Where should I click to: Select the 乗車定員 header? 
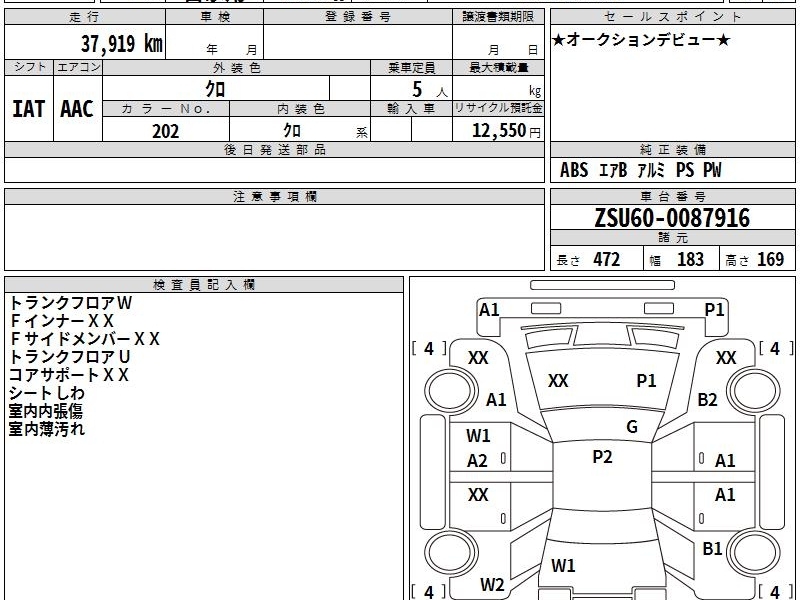coord(411,67)
